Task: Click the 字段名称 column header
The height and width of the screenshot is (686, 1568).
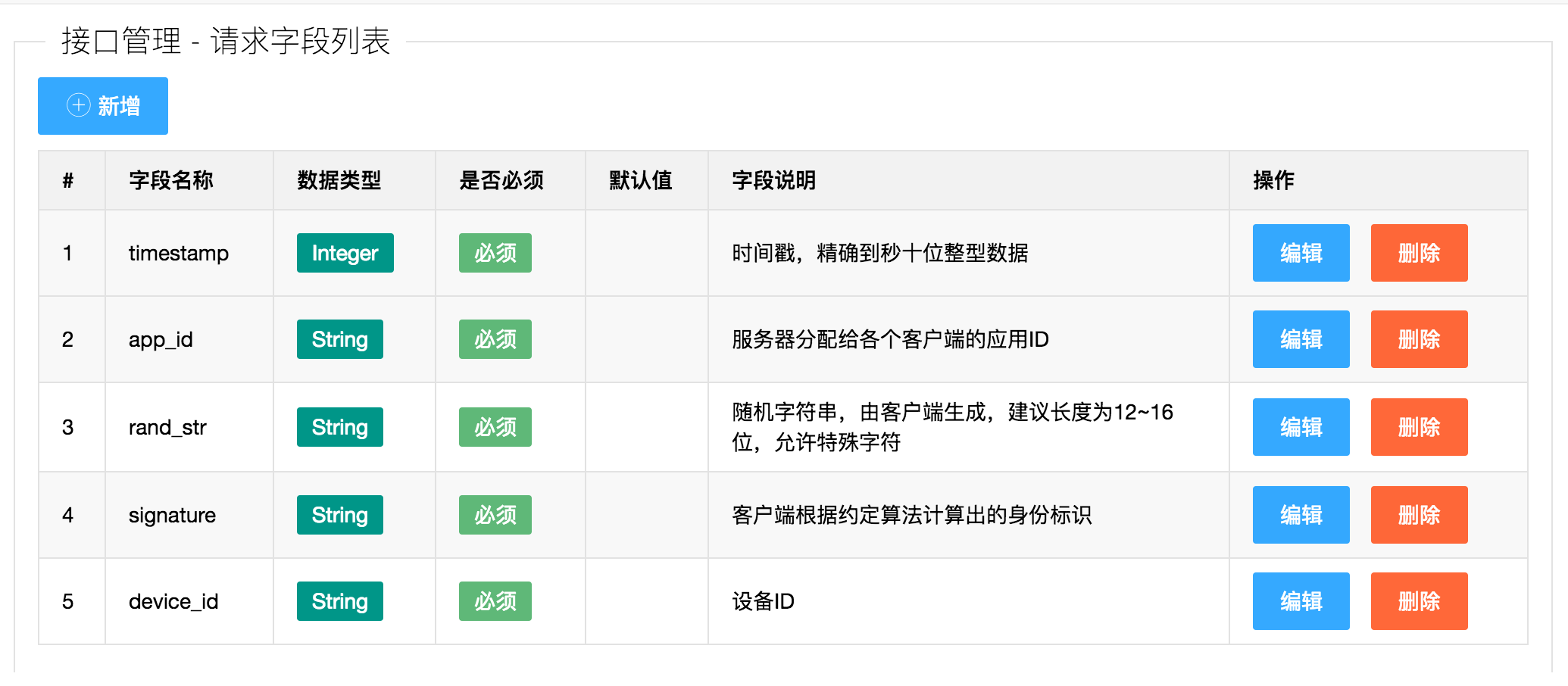Action: point(171,181)
